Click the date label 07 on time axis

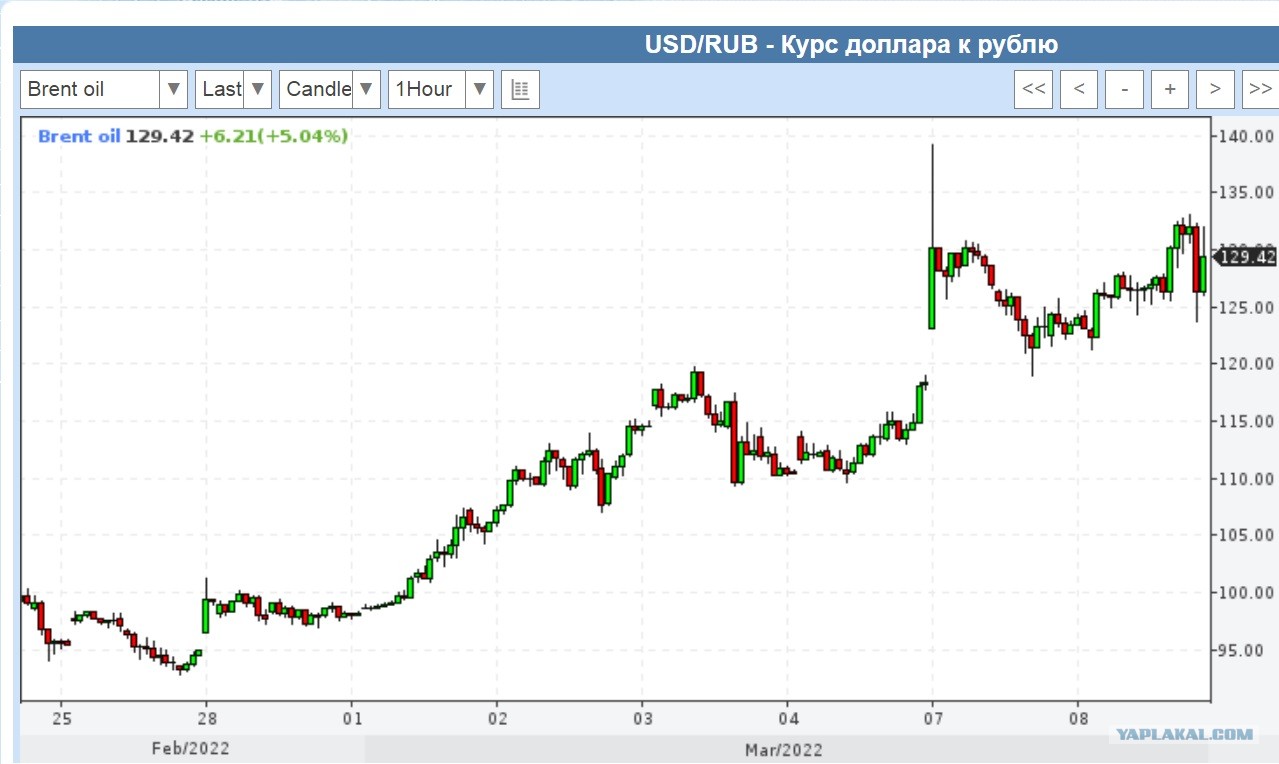point(932,719)
